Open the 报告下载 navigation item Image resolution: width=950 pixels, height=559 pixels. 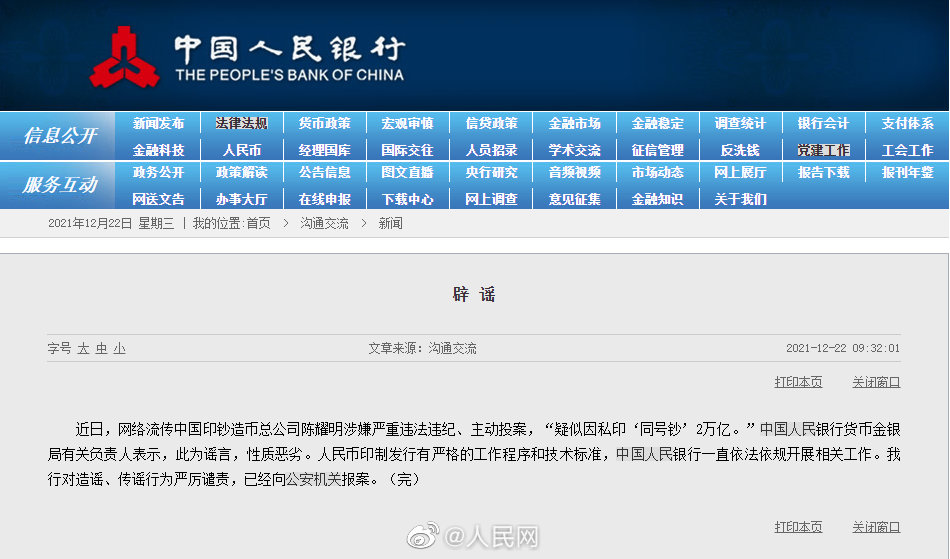click(x=823, y=172)
